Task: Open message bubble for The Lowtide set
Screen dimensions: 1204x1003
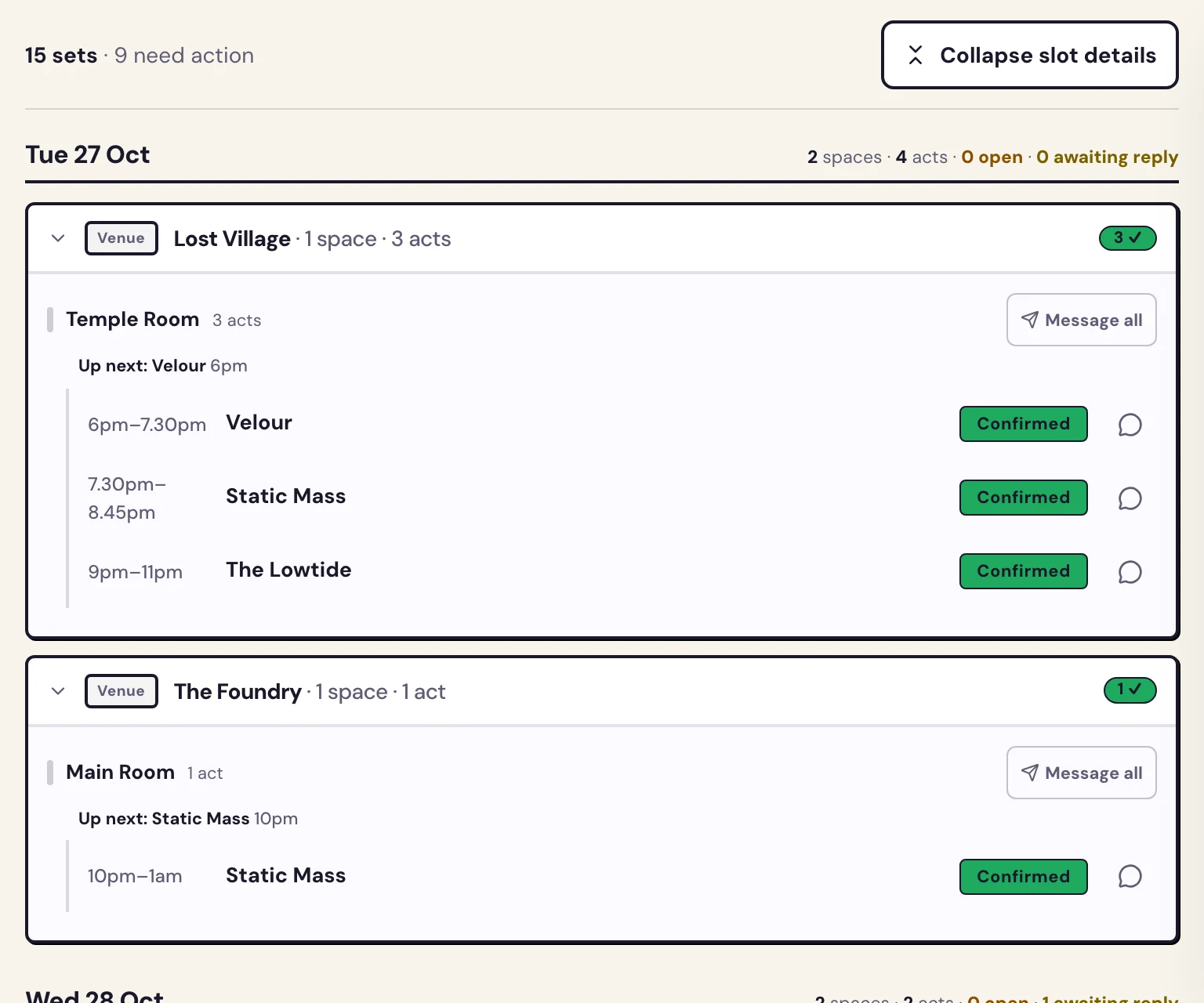Action: pos(1130,572)
